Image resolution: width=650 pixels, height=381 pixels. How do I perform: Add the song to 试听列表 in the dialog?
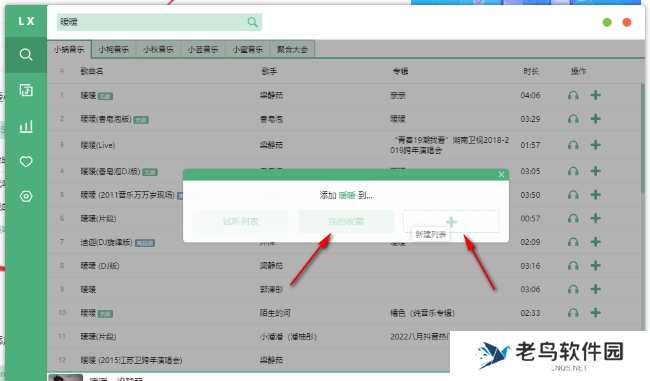pyautogui.click(x=240, y=221)
